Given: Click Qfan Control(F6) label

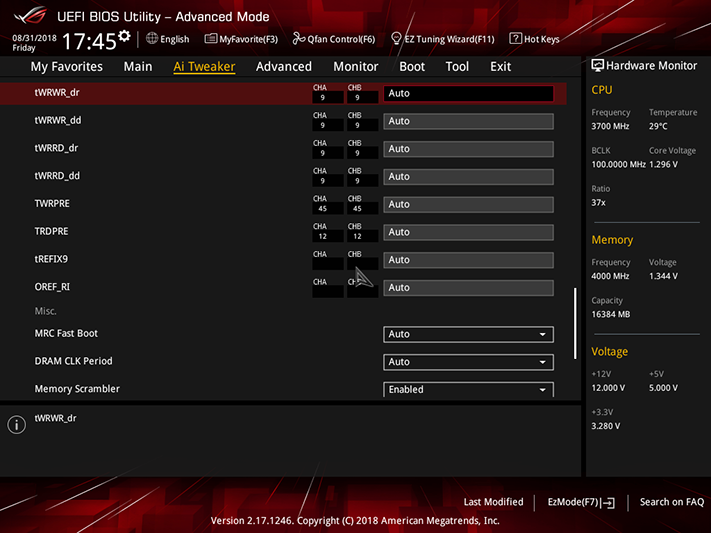Looking at the screenshot, I should 341,39.
